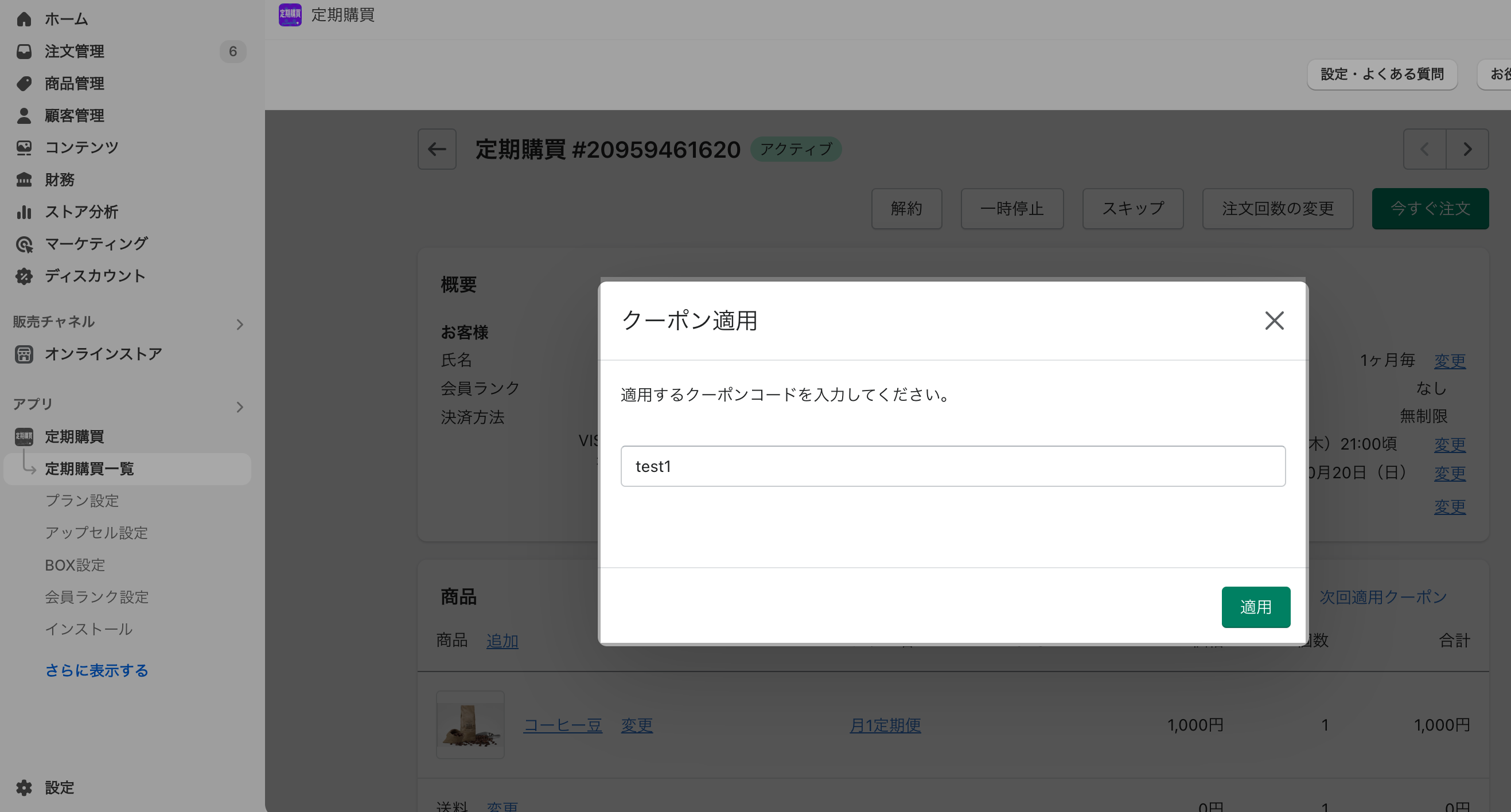Select プラン設定 in app submenu
Screen dimensions: 1511x812
tap(82, 501)
